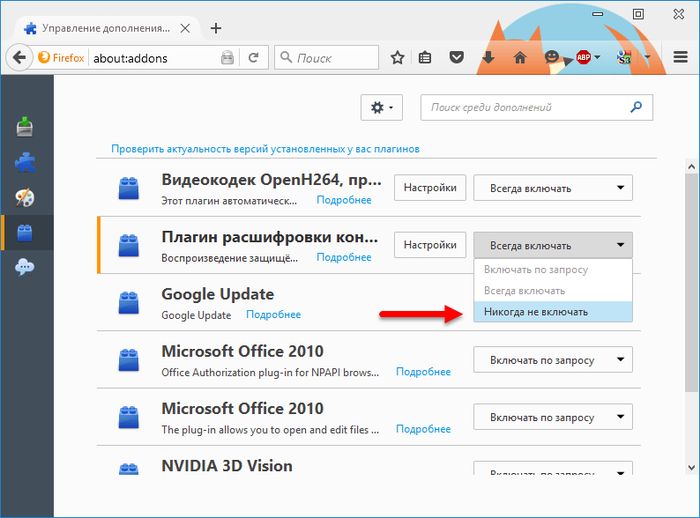Image resolution: width=700 pixels, height=518 pixels.
Task: Open 'Подробнее' for Office Authorization plug-in
Action: [423, 372]
